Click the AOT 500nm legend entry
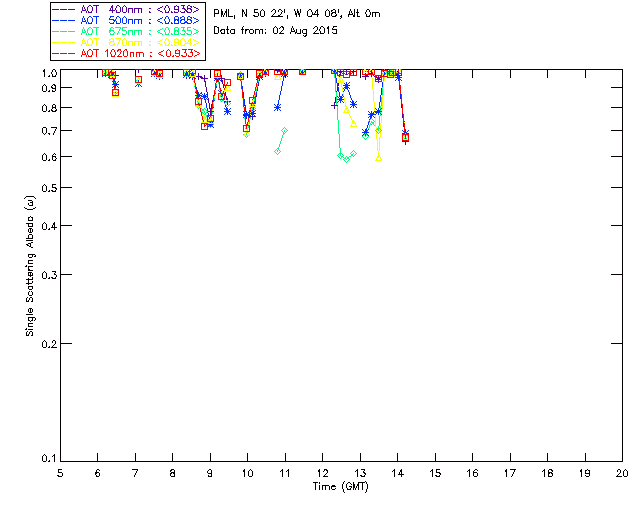This screenshot has width=640, height=512. [x=126, y=20]
